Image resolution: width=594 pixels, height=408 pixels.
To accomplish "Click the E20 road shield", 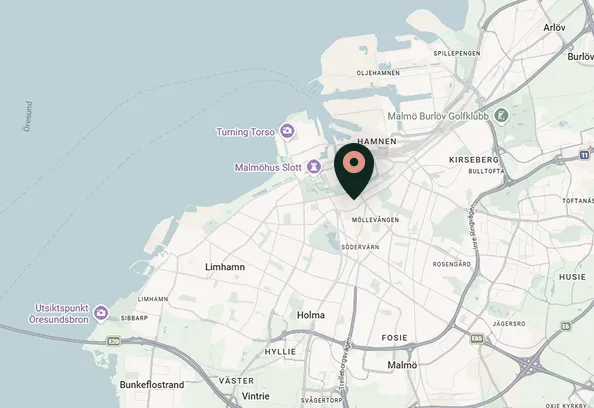I will (x=114, y=340).
